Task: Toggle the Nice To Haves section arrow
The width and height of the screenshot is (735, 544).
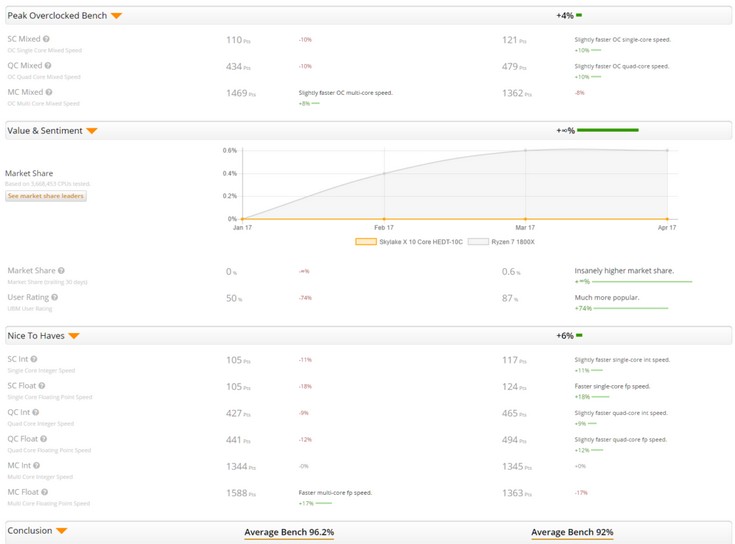Action: 73,336
